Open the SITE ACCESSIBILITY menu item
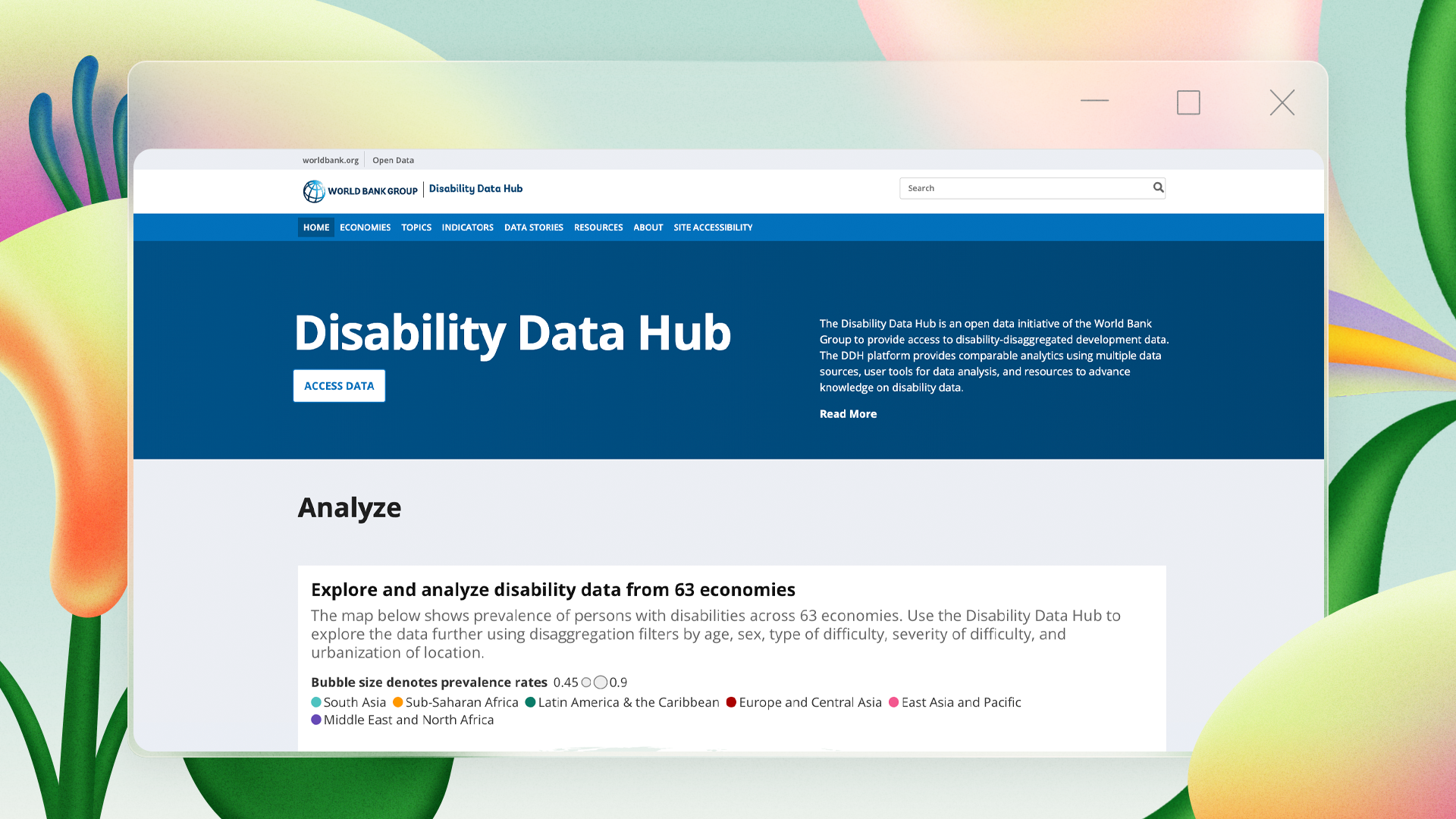 pyautogui.click(x=713, y=227)
